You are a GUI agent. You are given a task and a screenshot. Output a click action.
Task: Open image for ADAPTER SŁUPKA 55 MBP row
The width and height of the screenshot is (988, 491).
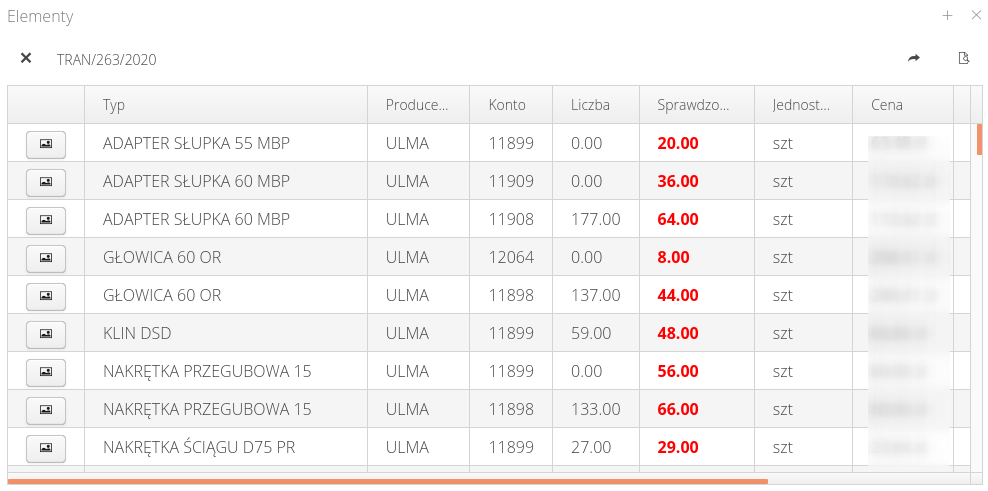(45, 144)
